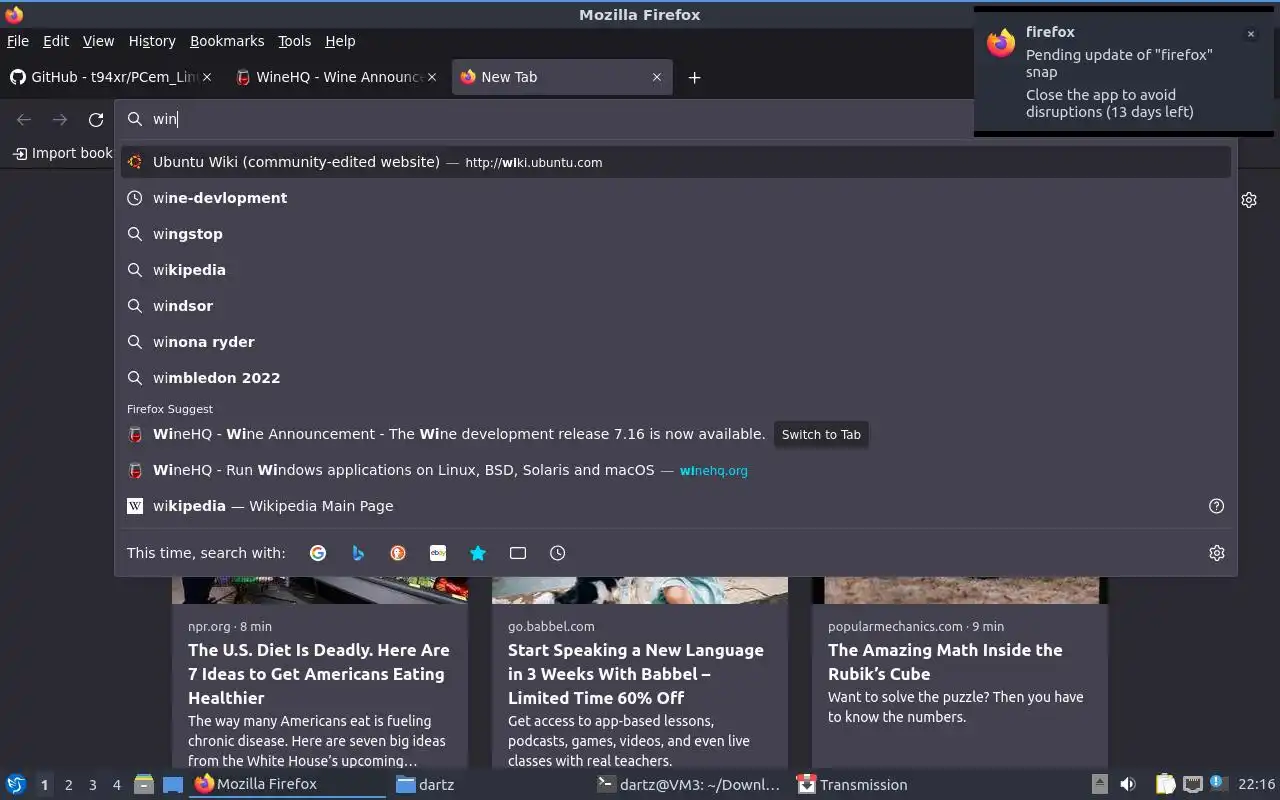1280x800 pixels.
Task: Switch to the WineHQ Wine Announcement tab
Action: [x=336, y=77]
